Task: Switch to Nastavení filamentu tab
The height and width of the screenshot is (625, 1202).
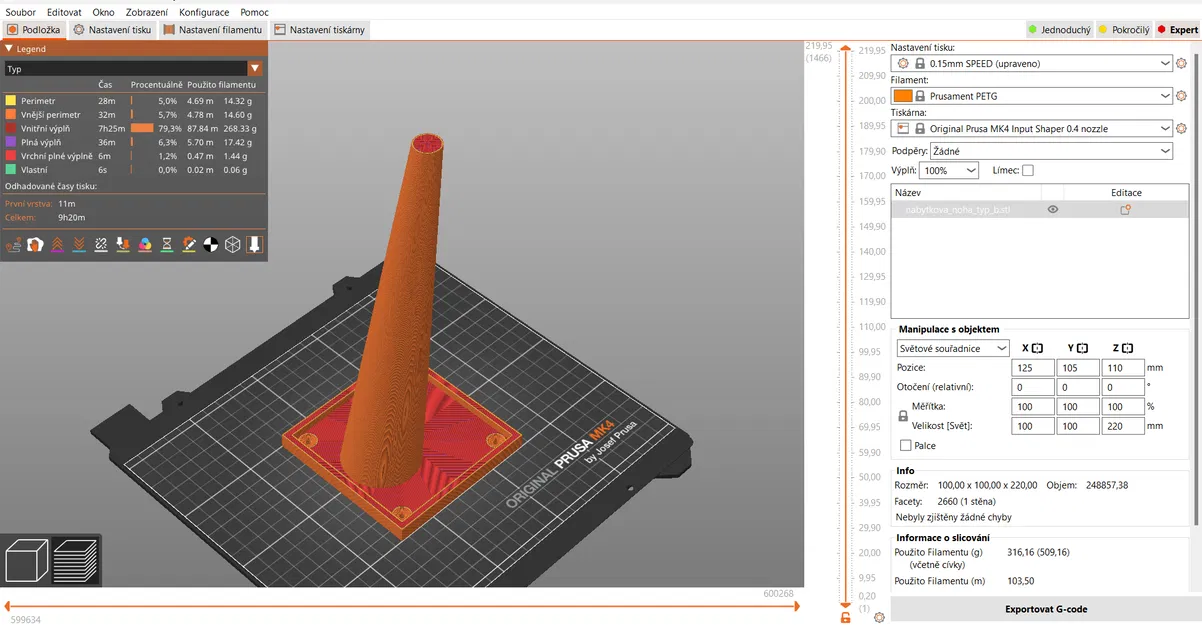Action: tap(212, 30)
